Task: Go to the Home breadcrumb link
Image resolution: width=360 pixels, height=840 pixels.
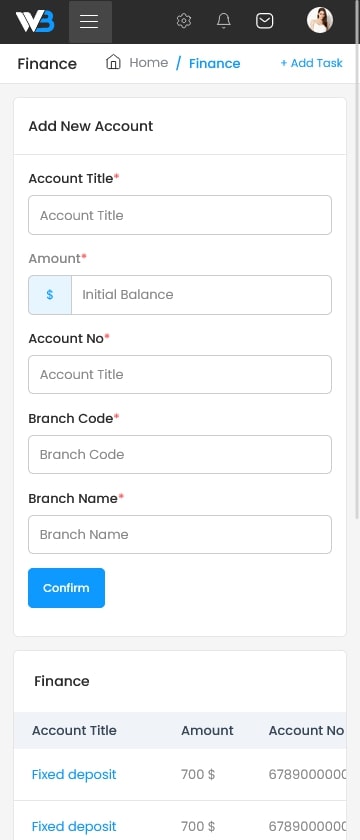Action: pyautogui.click(x=148, y=63)
